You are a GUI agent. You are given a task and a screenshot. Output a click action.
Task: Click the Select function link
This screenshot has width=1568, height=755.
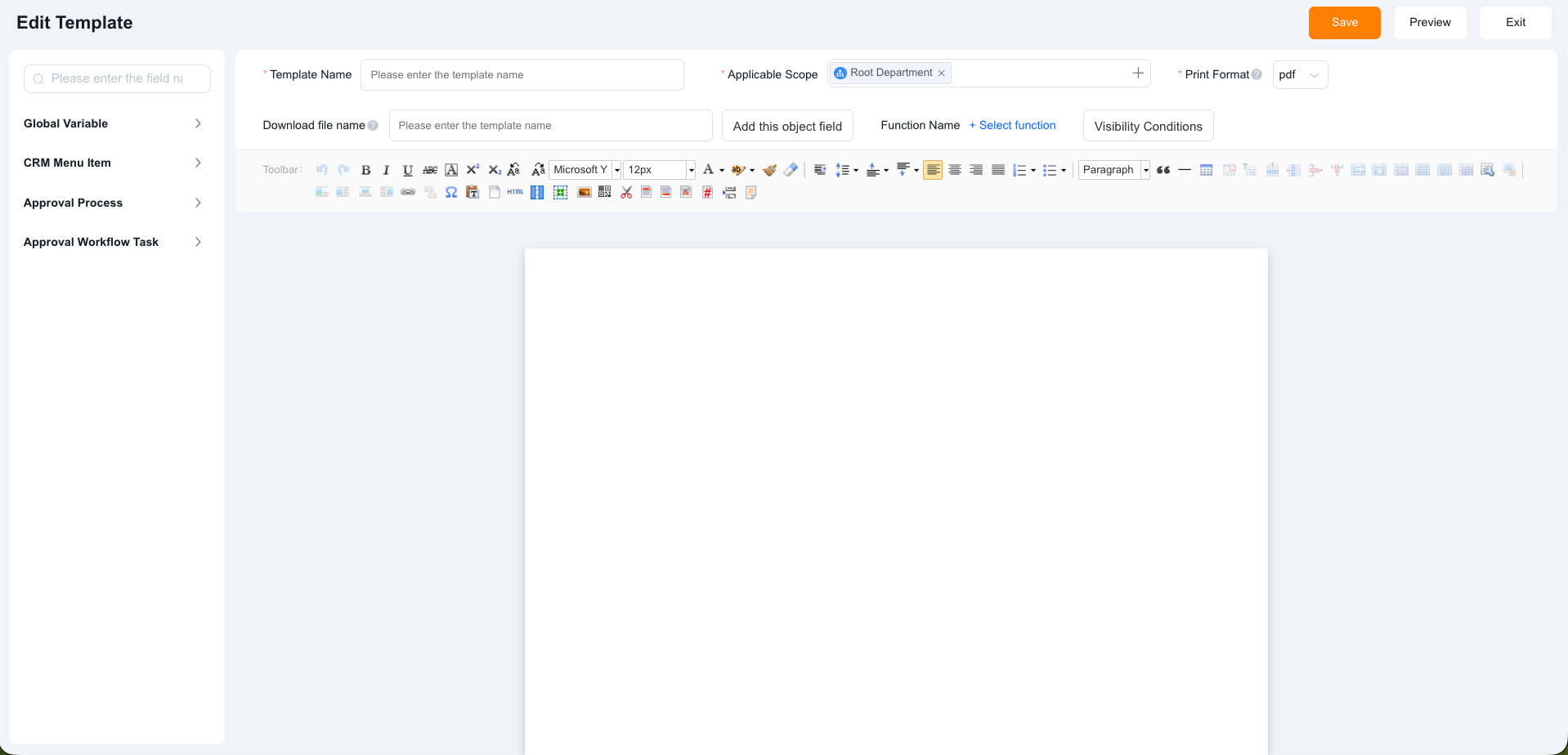[x=1012, y=125]
